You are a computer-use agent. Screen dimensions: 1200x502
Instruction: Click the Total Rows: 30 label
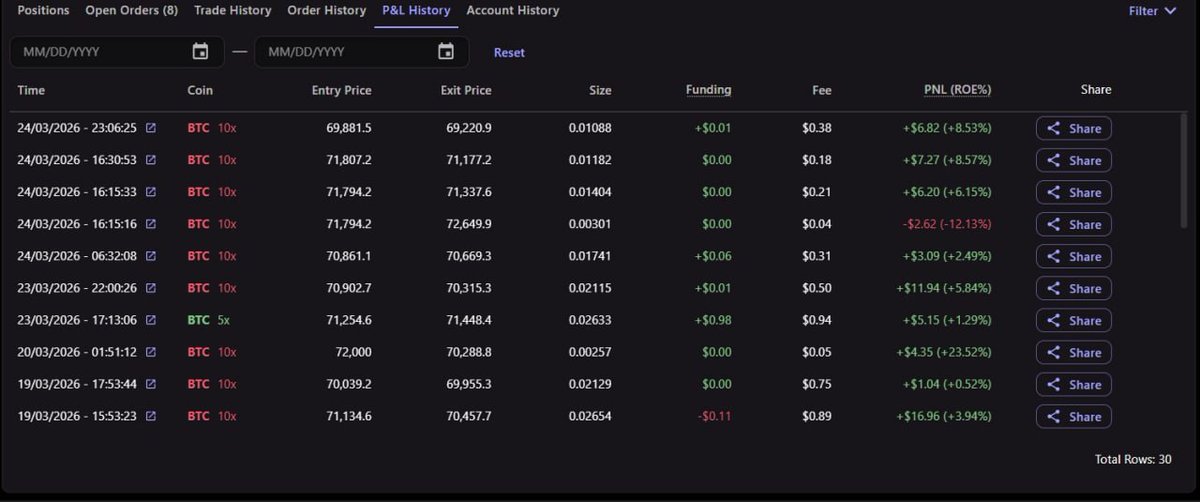coord(1133,459)
